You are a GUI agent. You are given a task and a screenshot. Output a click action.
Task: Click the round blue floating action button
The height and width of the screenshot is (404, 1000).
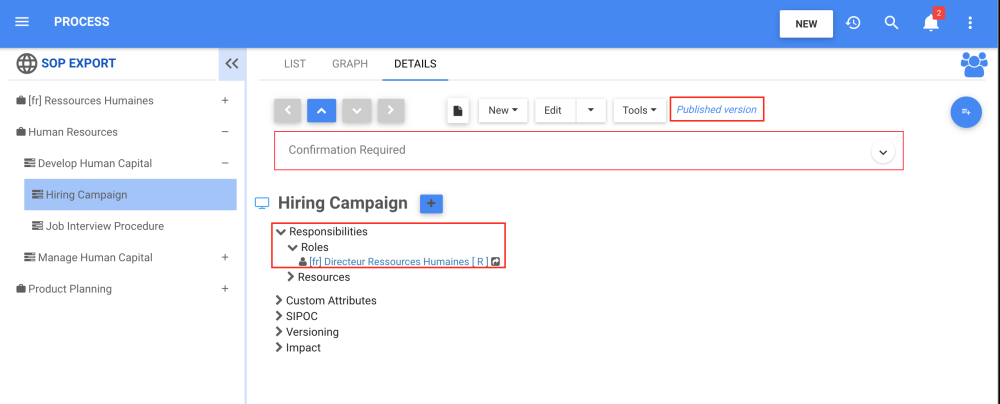pyautogui.click(x=966, y=112)
